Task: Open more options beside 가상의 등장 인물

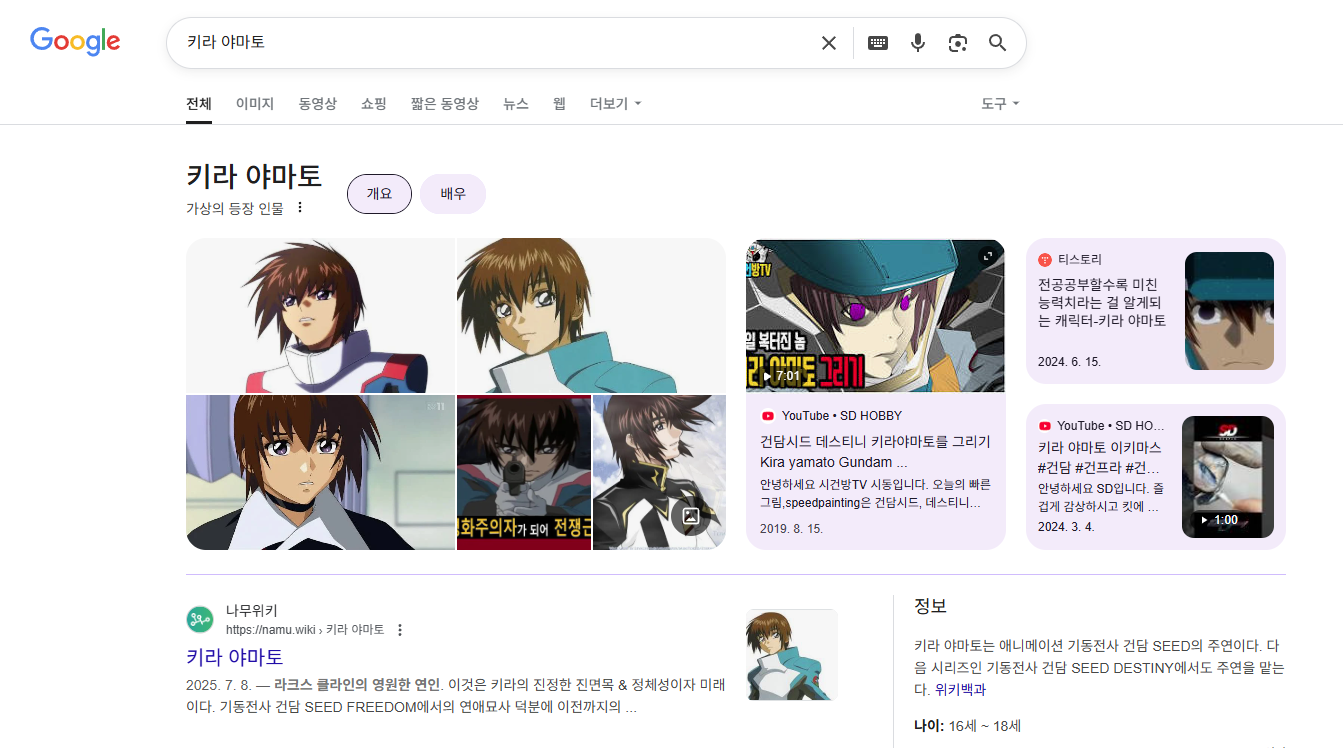Action: pyautogui.click(x=299, y=208)
